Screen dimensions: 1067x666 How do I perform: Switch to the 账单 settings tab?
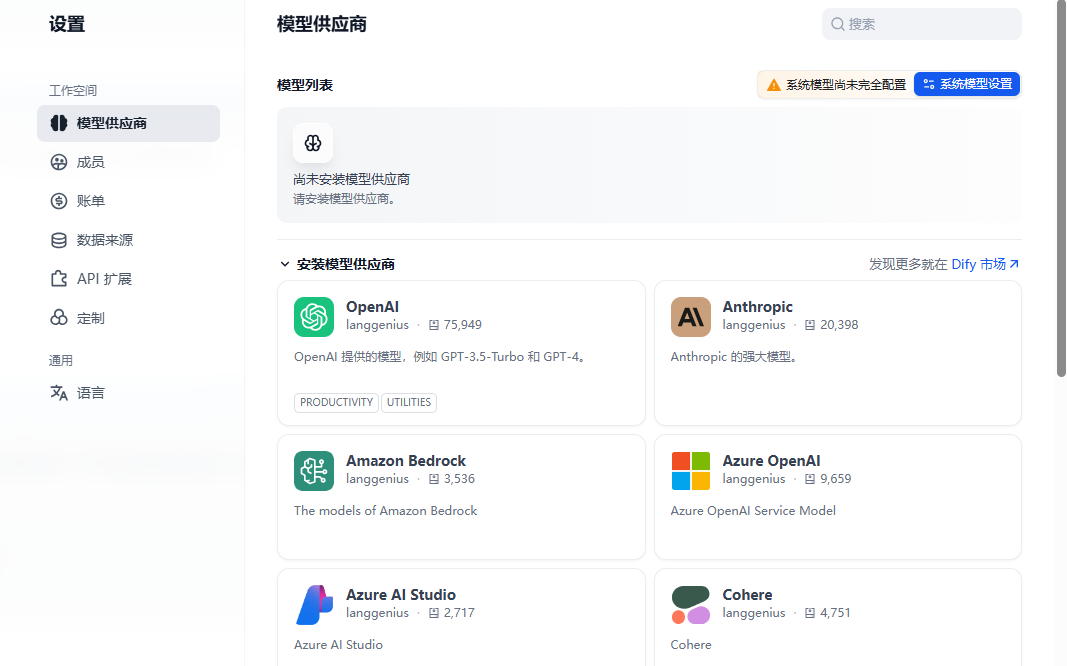coord(129,201)
